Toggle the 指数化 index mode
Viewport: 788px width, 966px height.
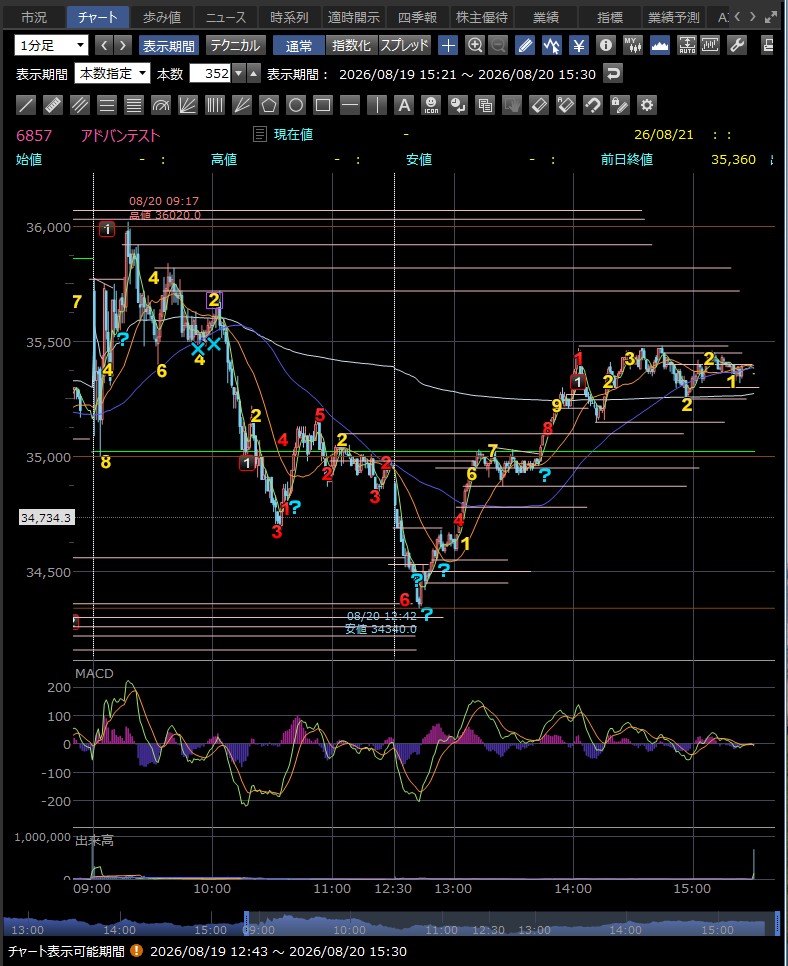click(x=351, y=46)
